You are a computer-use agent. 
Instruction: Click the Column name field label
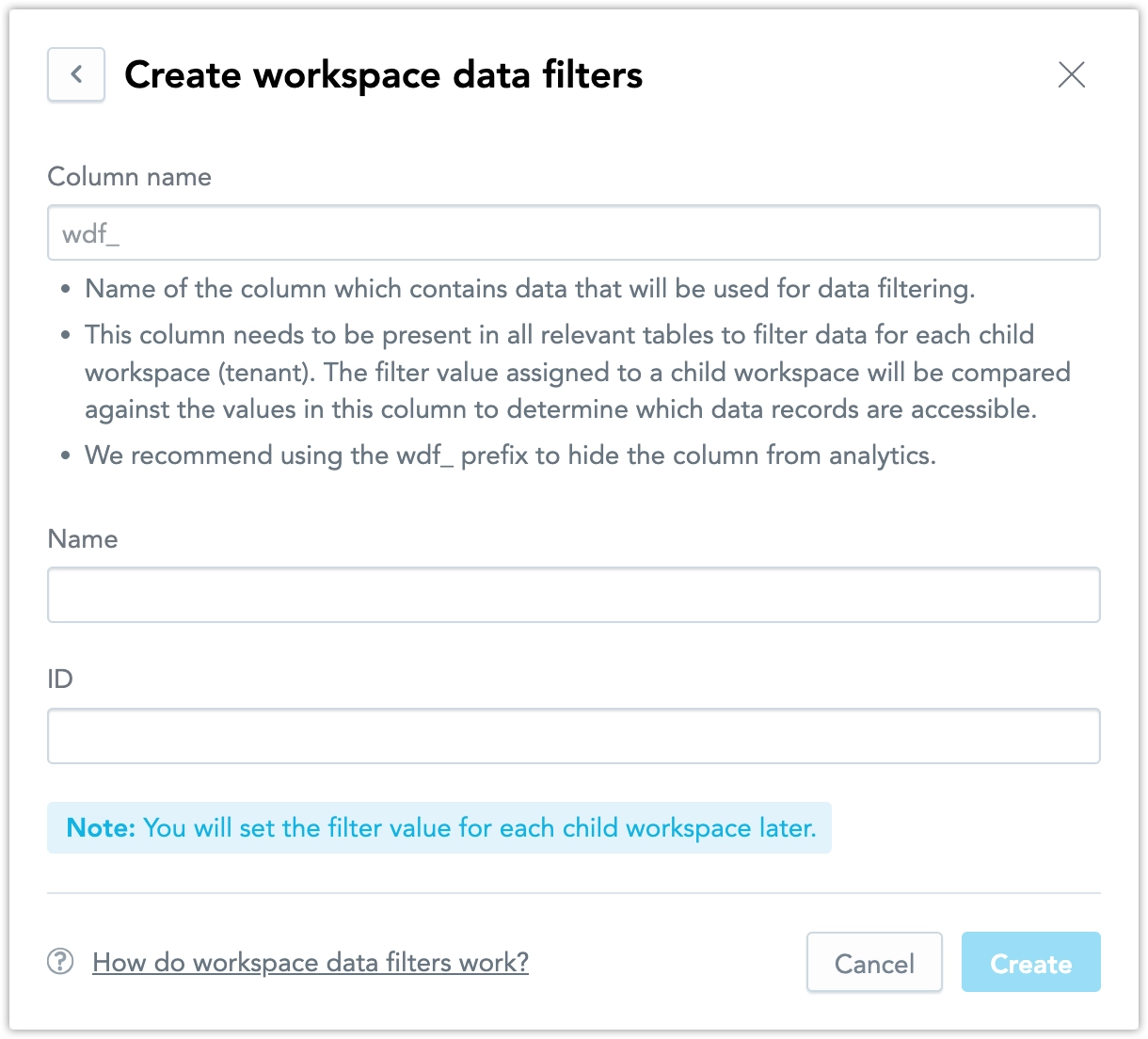tap(130, 176)
